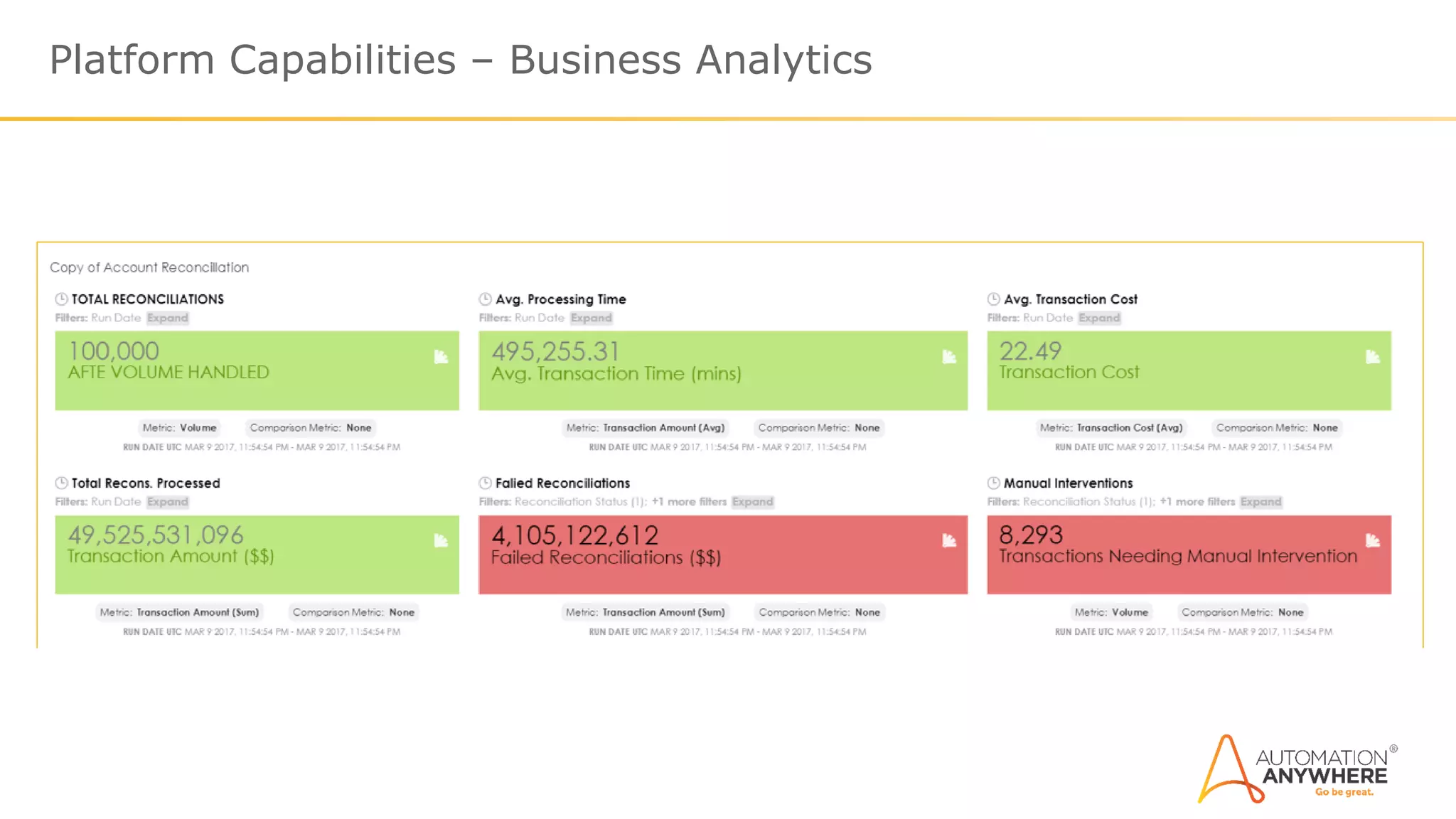Expand filters under TOTAL RECONCILIATIONS
This screenshot has width=1456, height=819.
[x=168, y=318]
